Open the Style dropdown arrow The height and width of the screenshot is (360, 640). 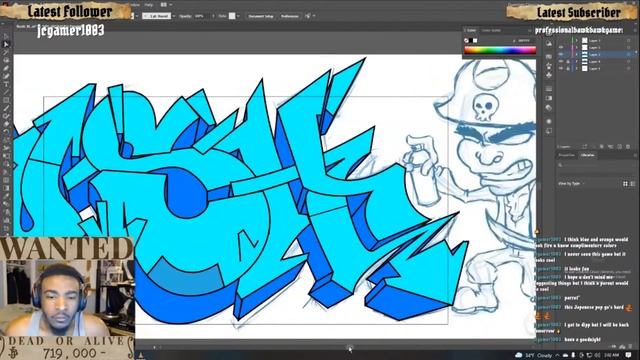point(238,16)
